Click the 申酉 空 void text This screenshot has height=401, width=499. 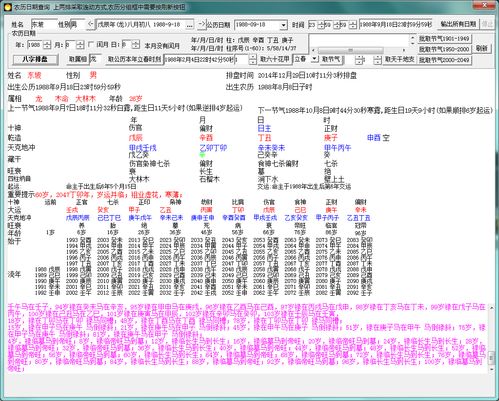378,137
